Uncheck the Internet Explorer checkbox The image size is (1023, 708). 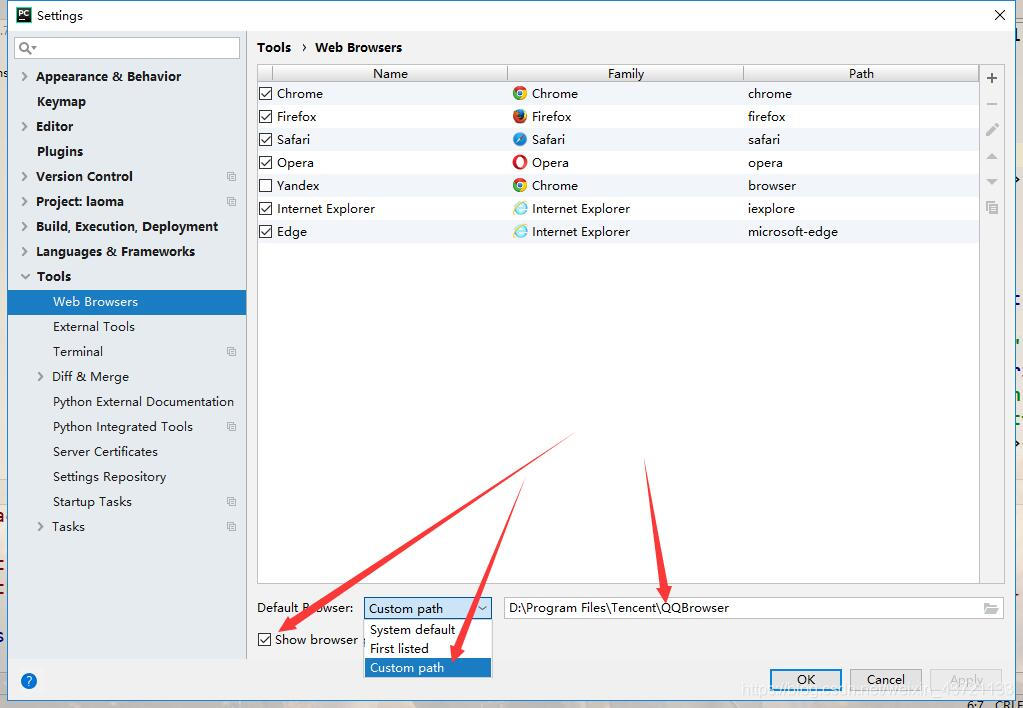click(266, 208)
